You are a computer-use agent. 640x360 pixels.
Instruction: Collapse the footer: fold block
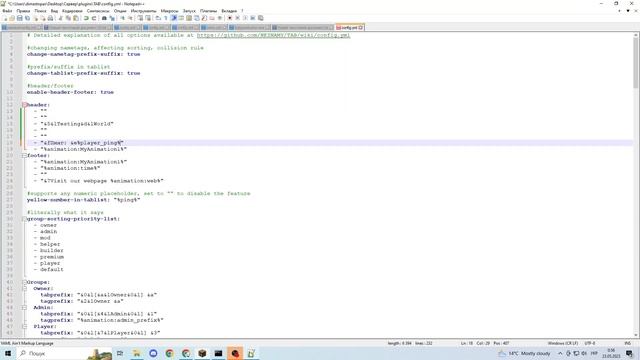point(24,156)
